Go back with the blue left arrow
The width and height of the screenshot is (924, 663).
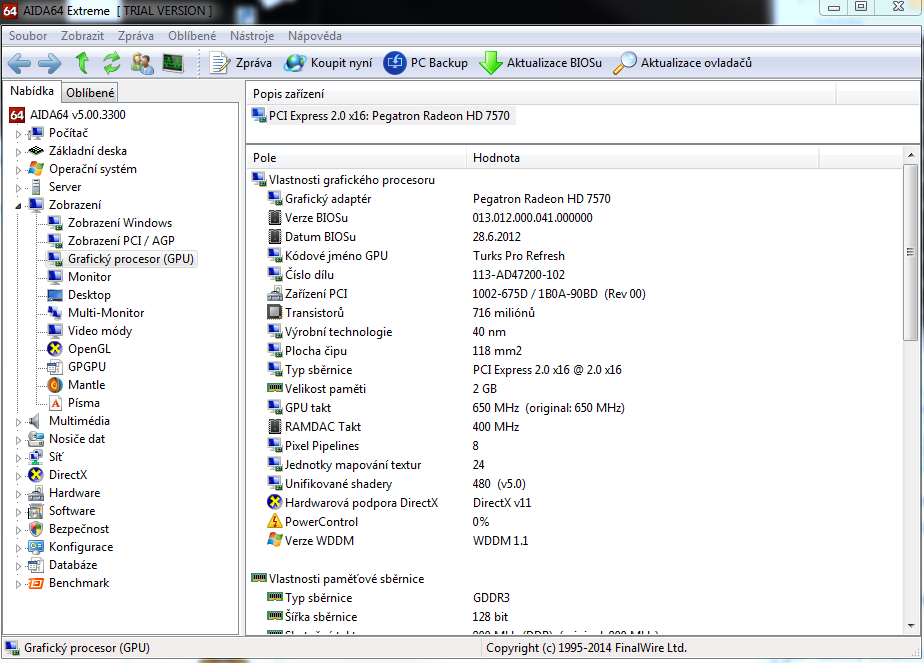19,63
